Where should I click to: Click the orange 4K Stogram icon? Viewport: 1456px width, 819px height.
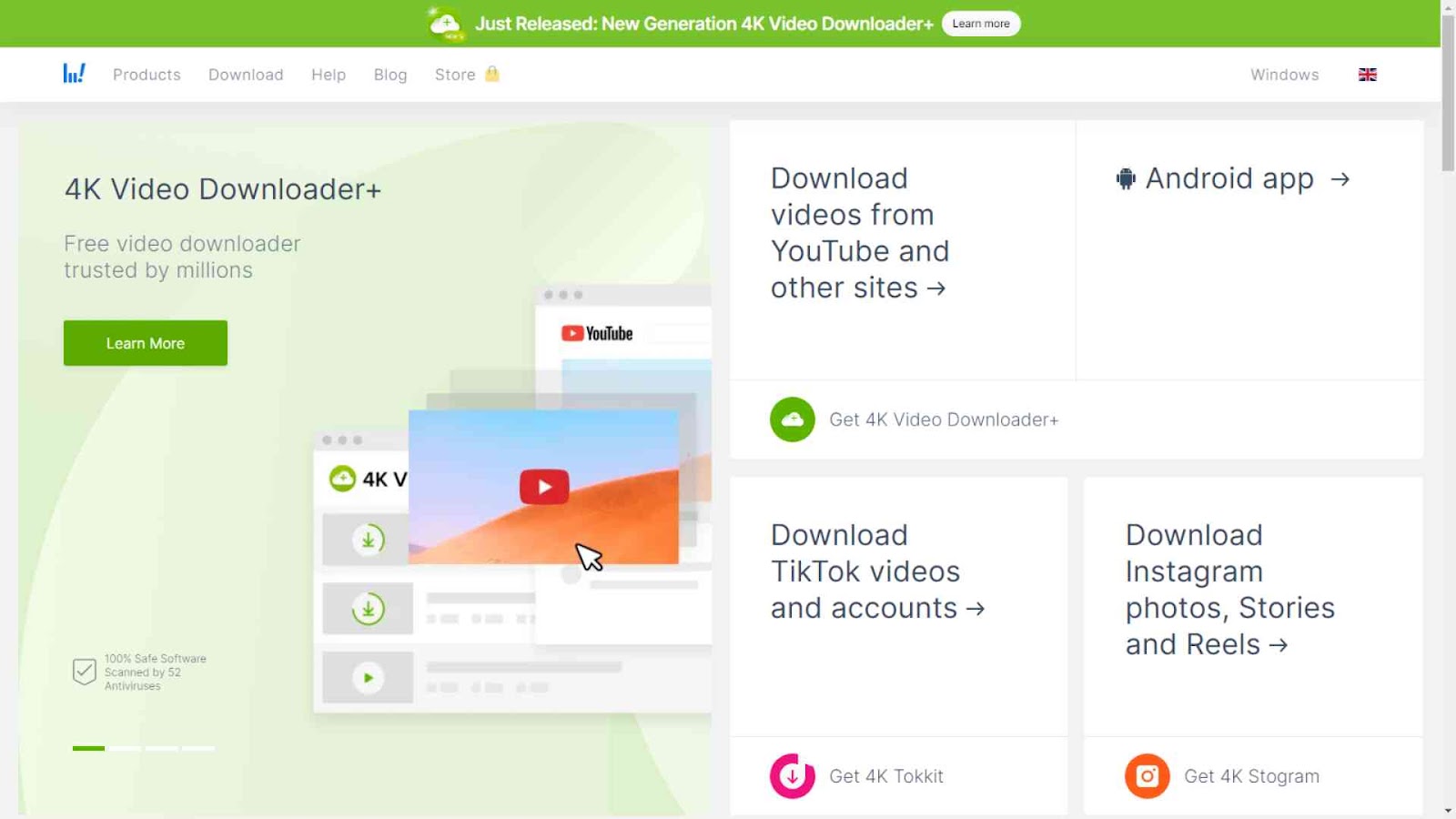(1148, 776)
